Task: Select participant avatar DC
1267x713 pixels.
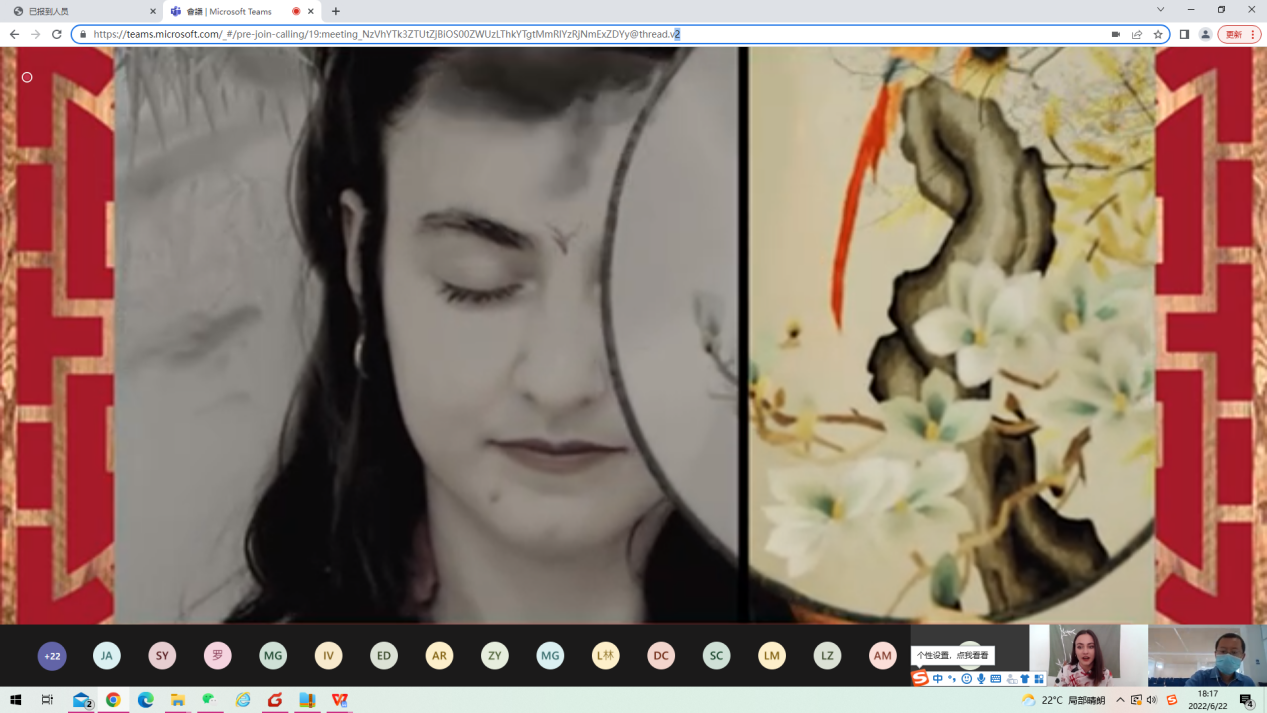Action: coord(661,656)
